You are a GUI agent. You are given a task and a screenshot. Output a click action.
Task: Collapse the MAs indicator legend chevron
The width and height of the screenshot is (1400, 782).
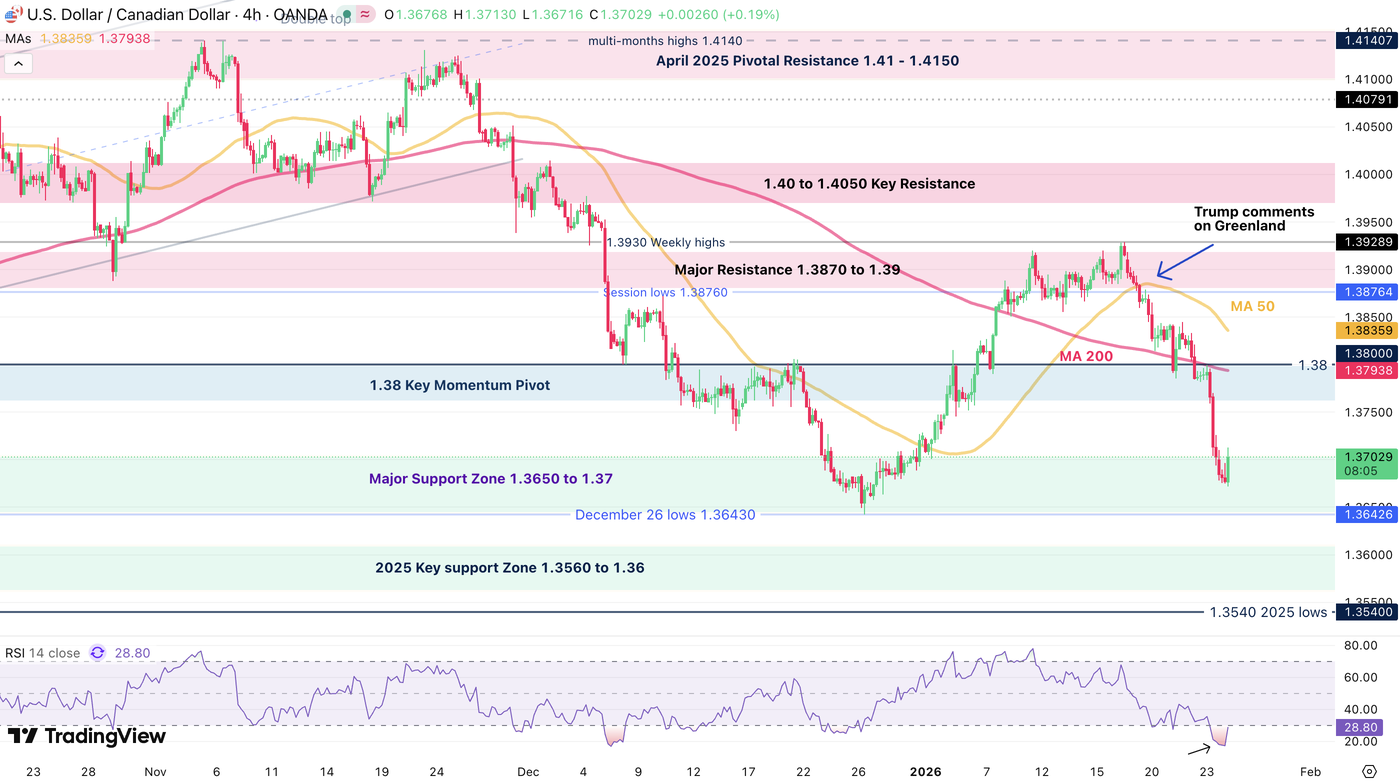click(x=18, y=62)
